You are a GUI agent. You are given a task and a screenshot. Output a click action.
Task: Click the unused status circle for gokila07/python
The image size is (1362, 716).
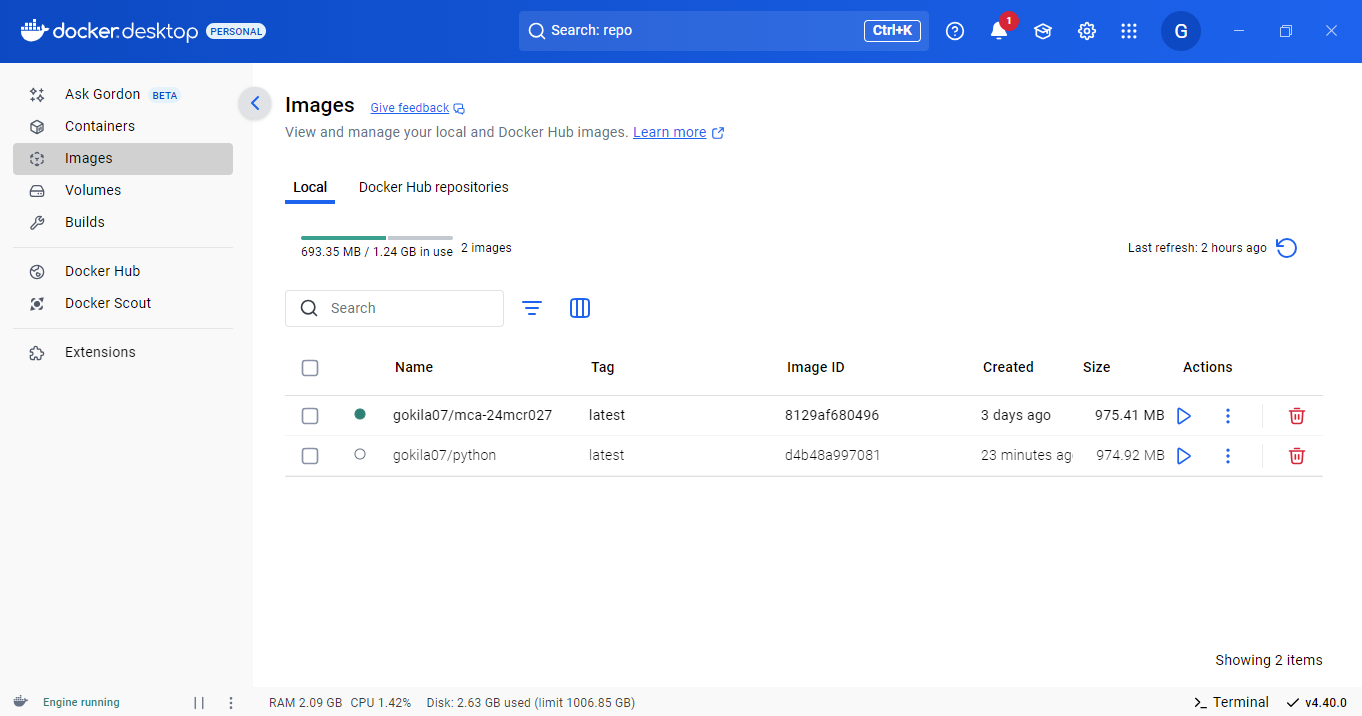click(360, 454)
